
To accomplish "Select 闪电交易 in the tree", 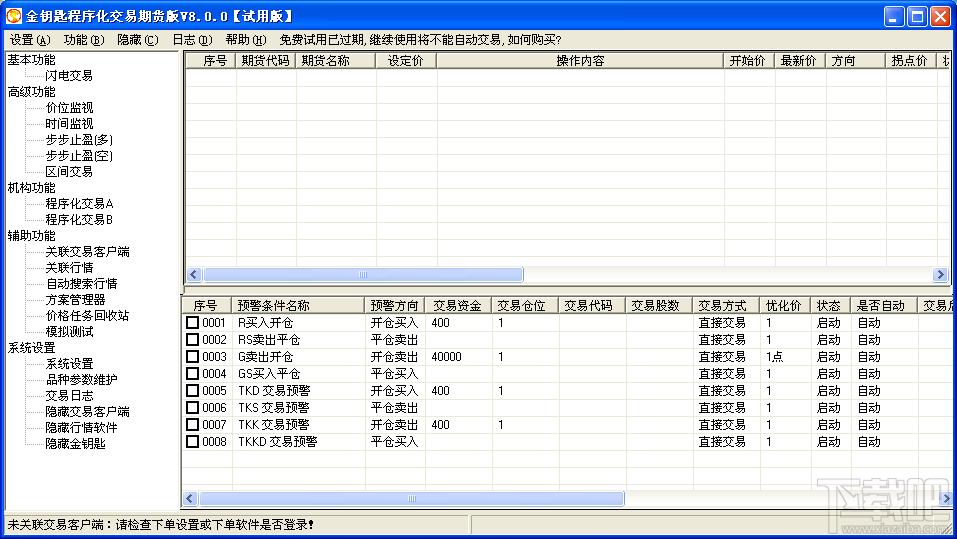I will pos(69,76).
